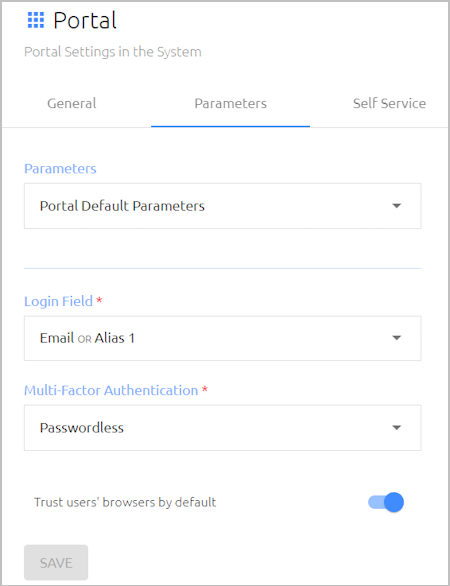
Task: Click the Portal page title
Action: (85, 20)
